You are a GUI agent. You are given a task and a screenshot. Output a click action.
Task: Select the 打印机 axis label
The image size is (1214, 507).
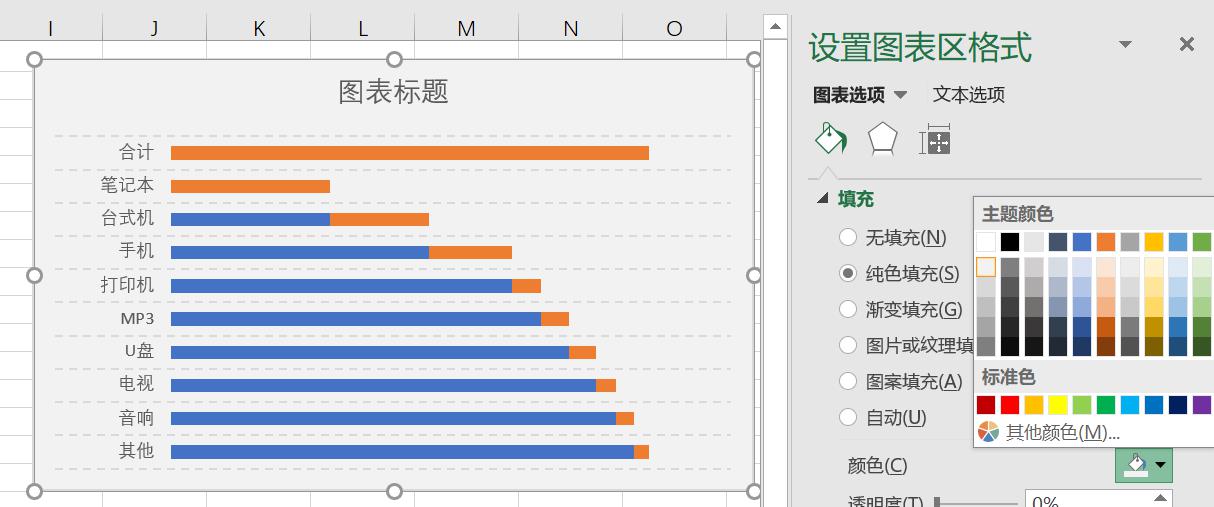pos(128,285)
